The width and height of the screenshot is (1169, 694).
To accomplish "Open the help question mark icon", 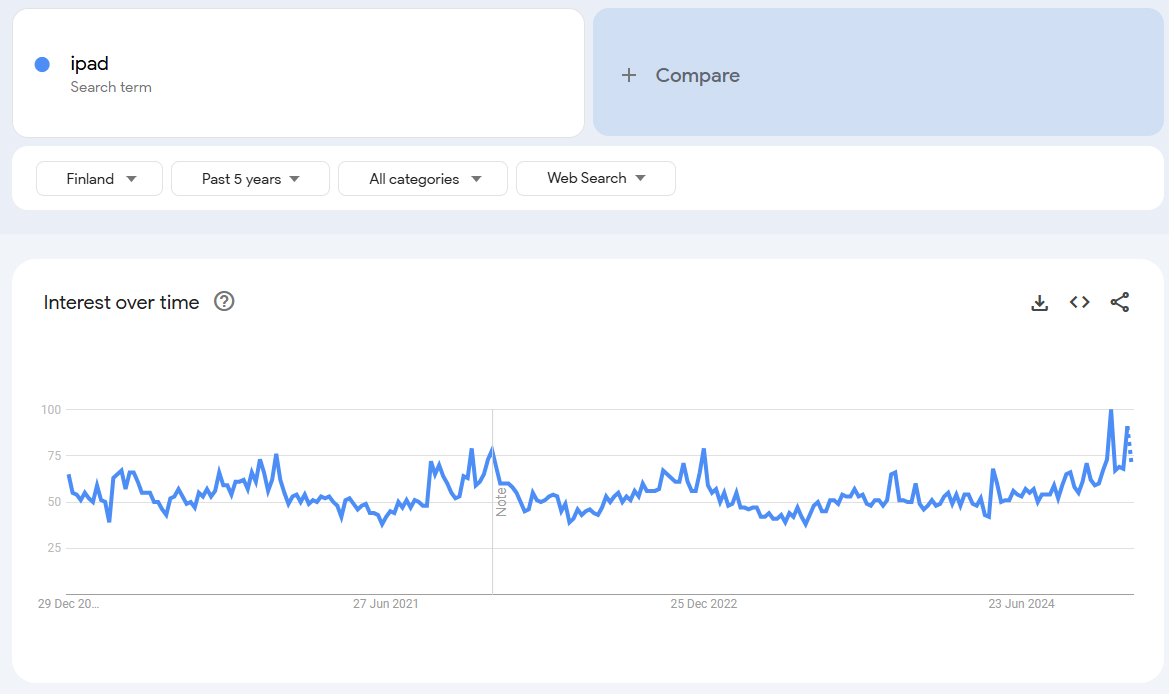I will (x=224, y=302).
